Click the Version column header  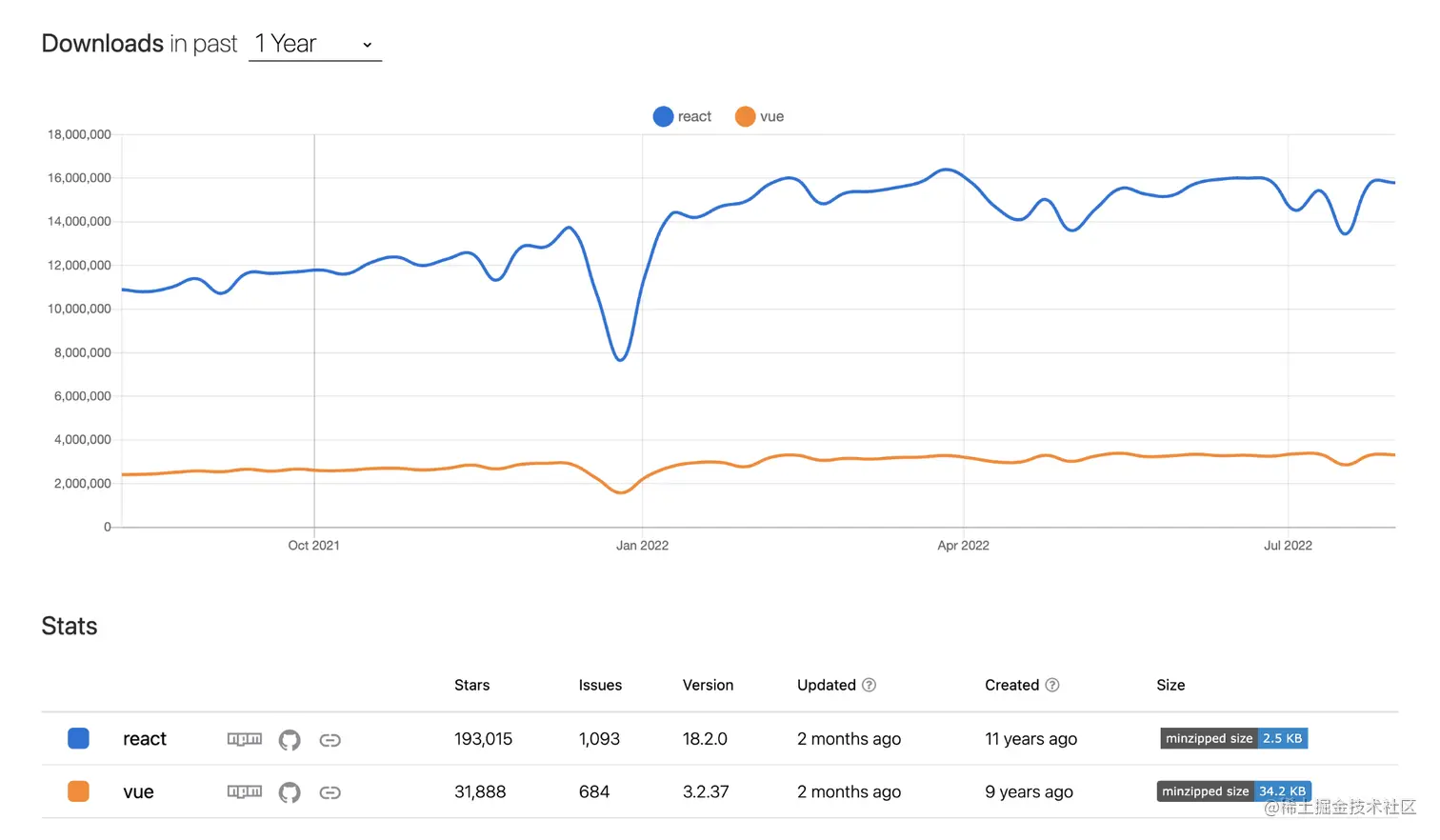coord(708,685)
